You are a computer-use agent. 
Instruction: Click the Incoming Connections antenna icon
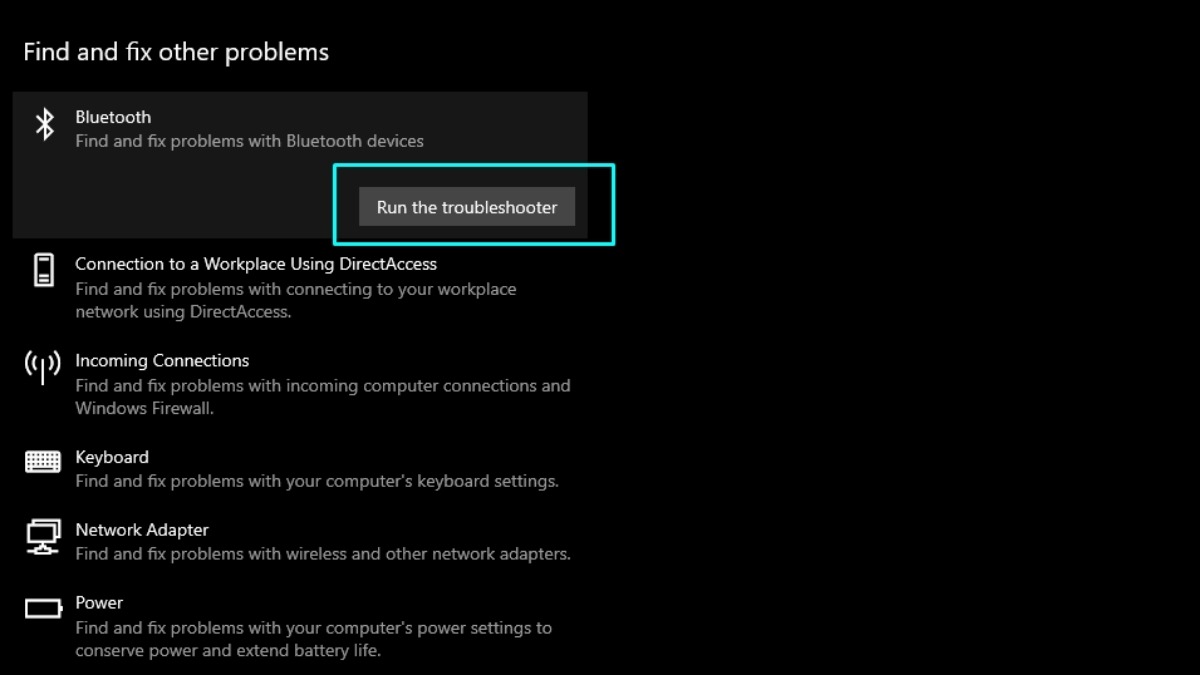coord(43,367)
